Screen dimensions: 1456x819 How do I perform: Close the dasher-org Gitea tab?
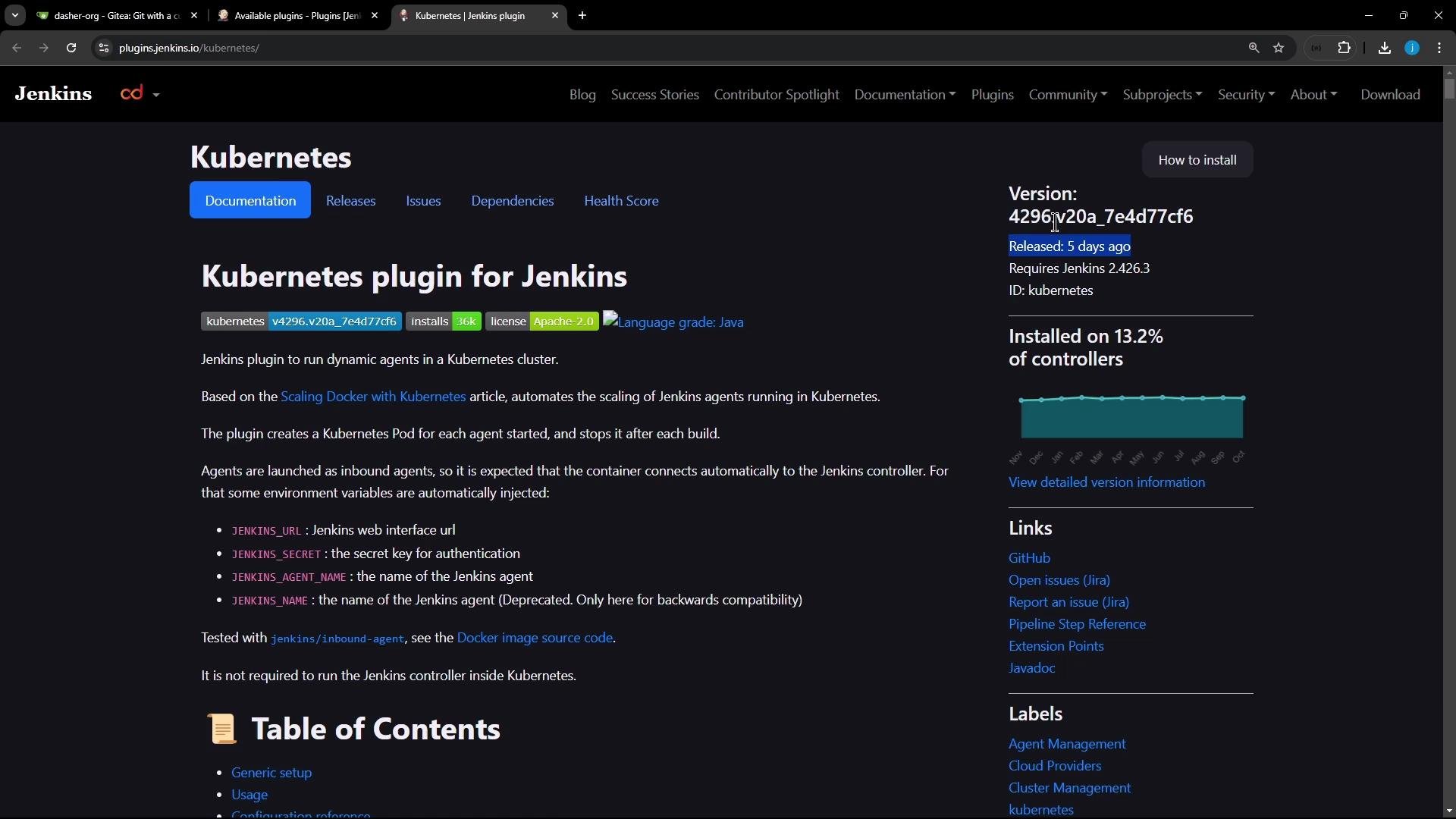pos(194,15)
